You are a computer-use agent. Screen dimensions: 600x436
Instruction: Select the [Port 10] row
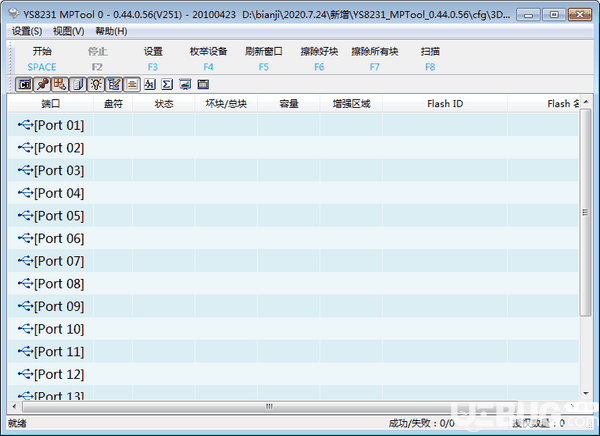293,329
